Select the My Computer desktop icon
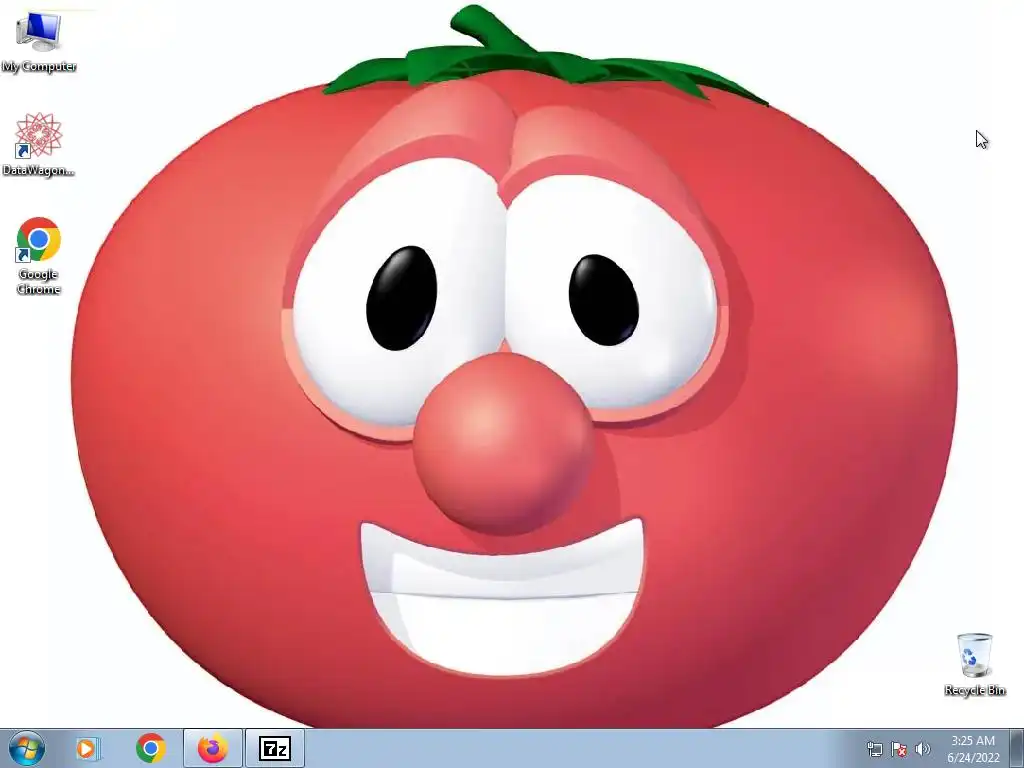 click(x=39, y=42)
